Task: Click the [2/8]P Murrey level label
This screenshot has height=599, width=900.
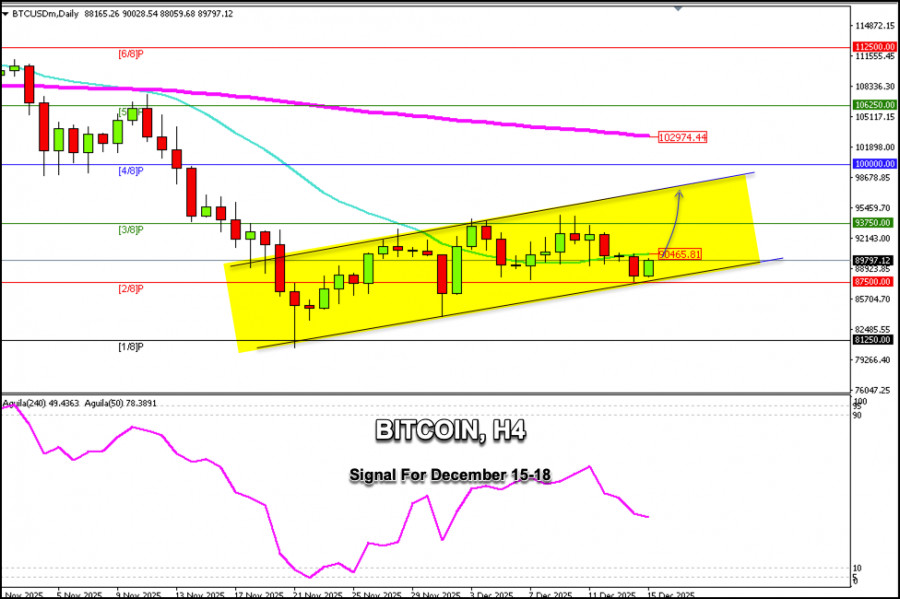Action: click(x=131, y=289)
